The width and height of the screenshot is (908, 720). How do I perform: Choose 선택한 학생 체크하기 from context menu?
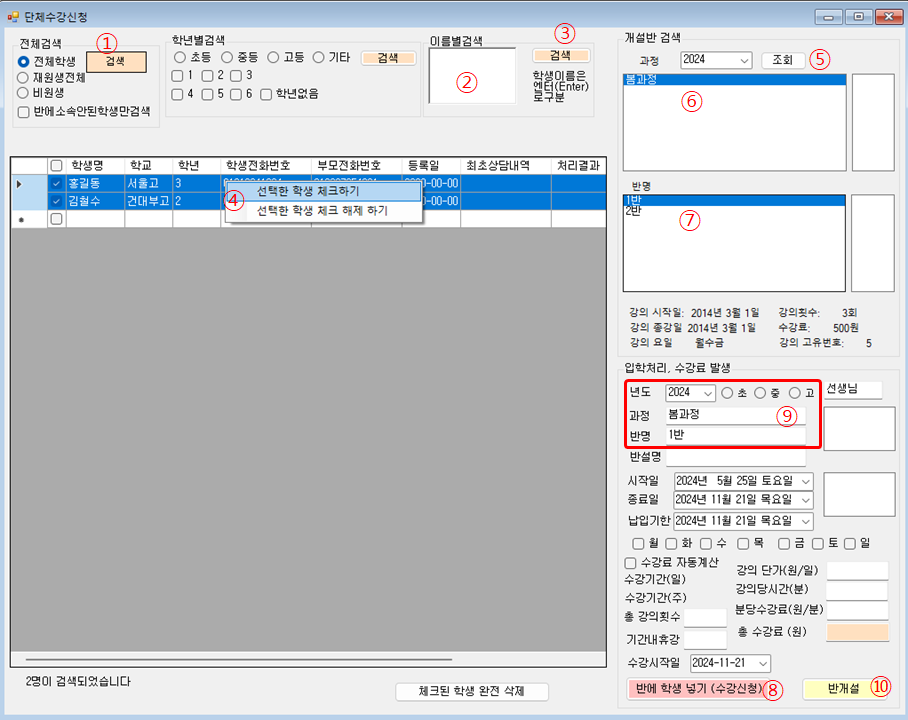[x=308, y=191]
